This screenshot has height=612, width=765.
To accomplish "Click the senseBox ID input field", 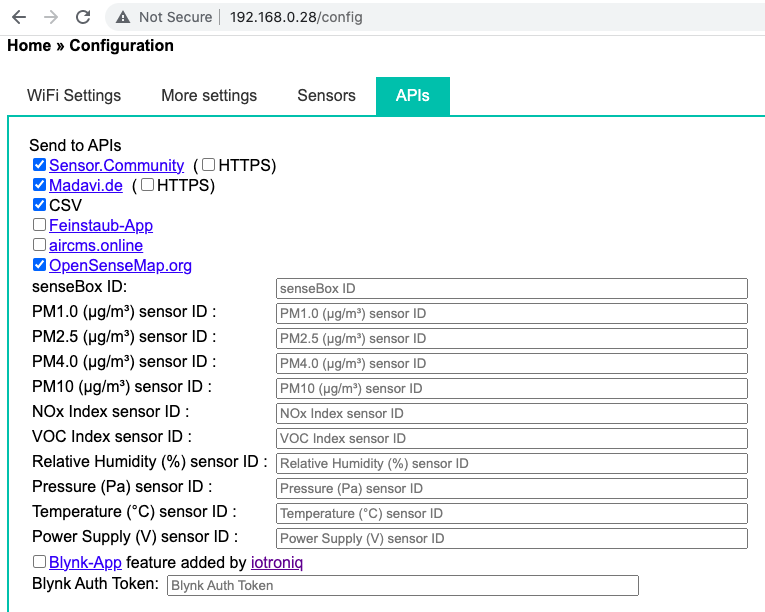I will click(511, 288).
